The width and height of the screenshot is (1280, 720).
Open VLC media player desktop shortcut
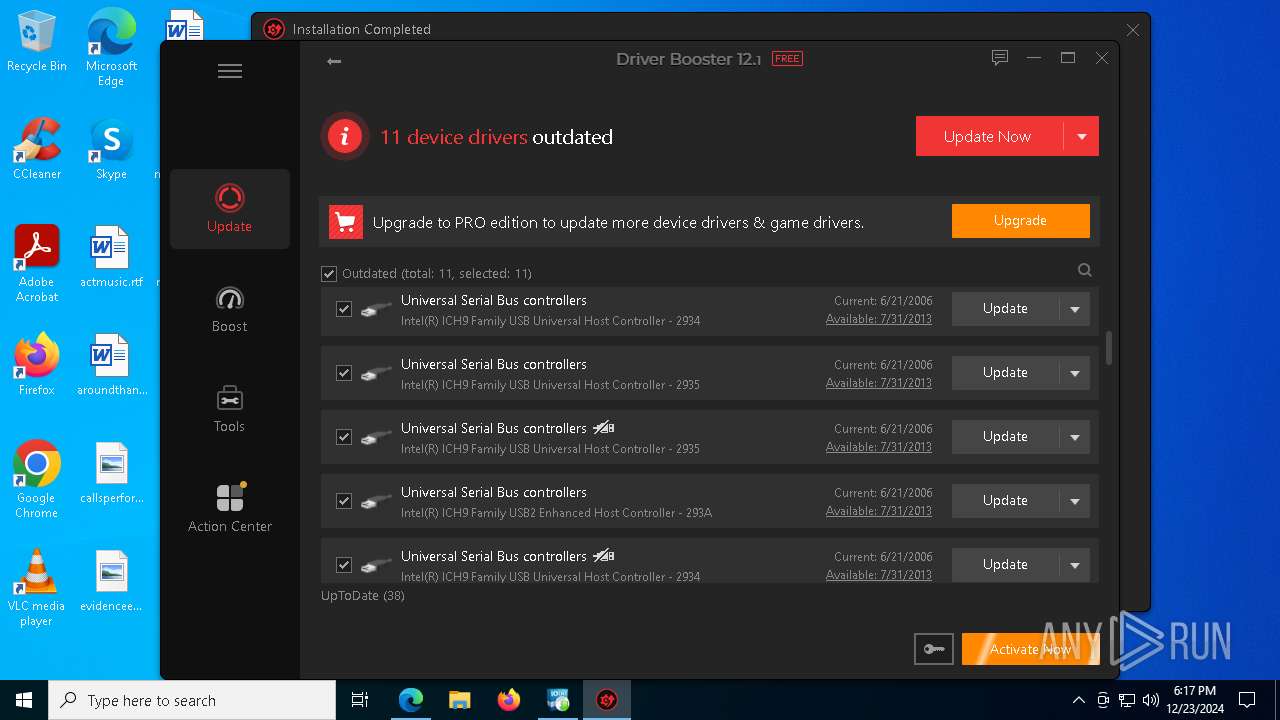point(37,588)
